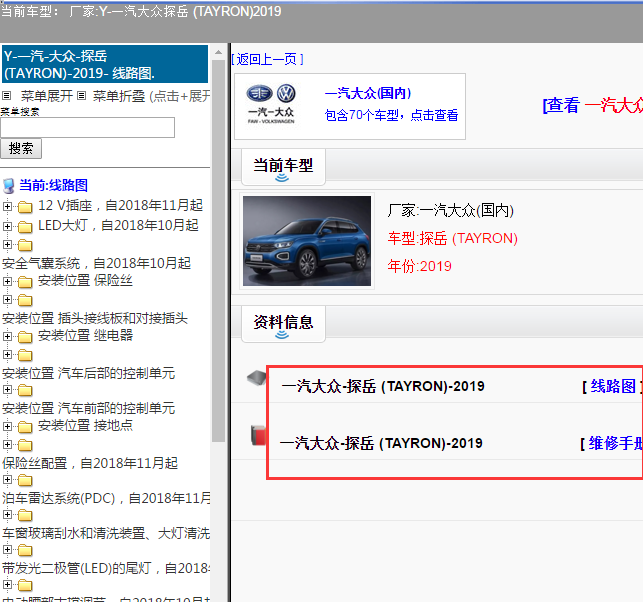Expand the 安装位置 汽车前部的控制单元 node
This screenshot has width=643, height=602.
[x=7, y=390]
